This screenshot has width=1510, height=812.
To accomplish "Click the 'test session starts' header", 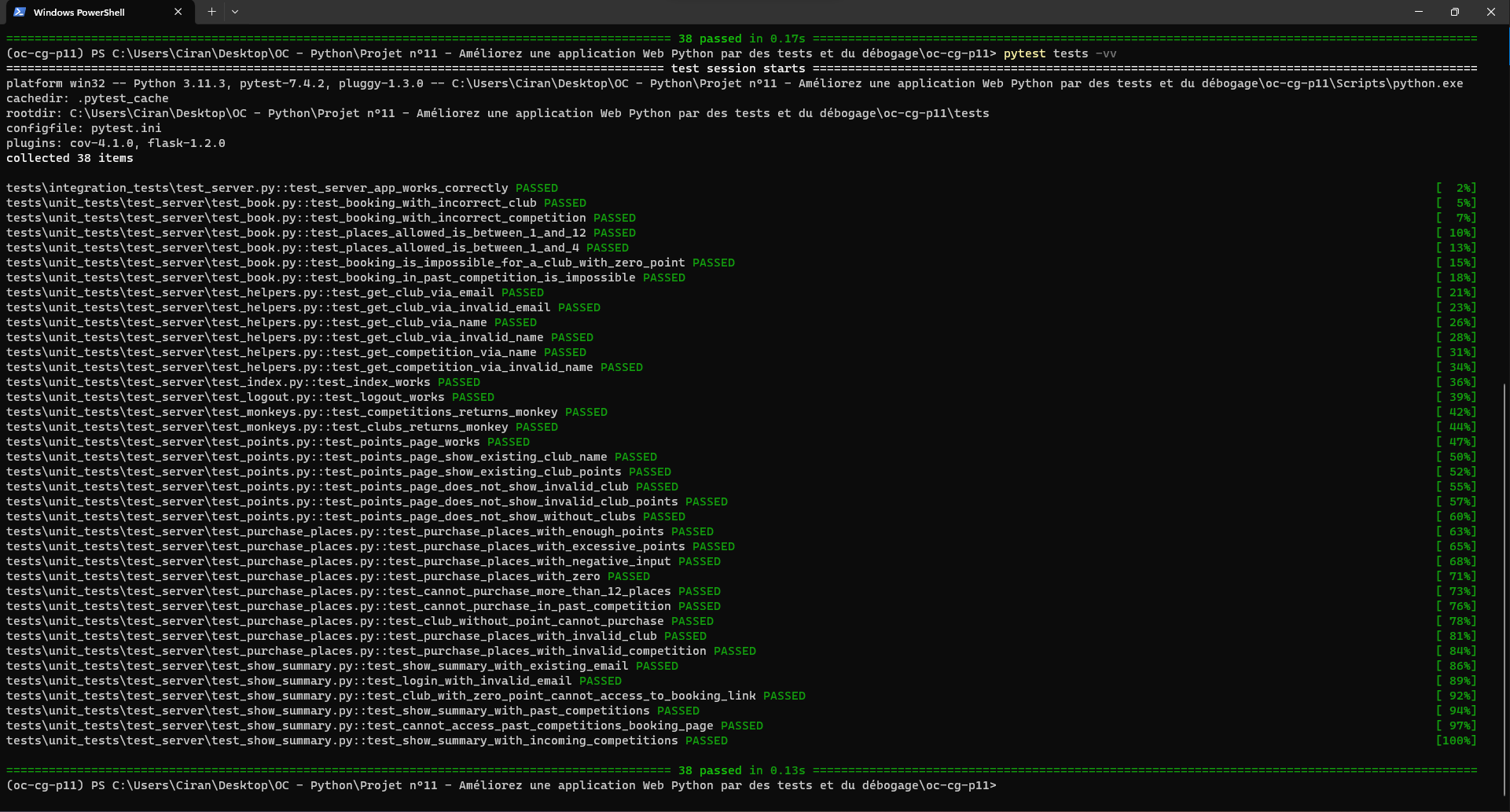I will [738, 68].
